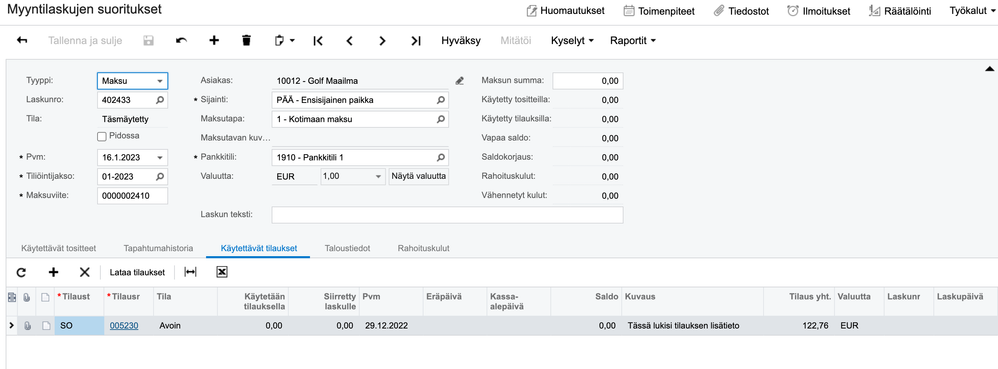Add a new record with toolbar plus
This screenshot has height=369, width=998.
(x=214, y=41)
